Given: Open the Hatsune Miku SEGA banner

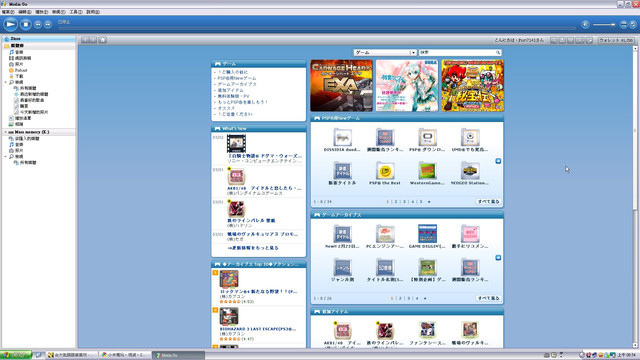Looking at the screenshot, I should [407, 86].
